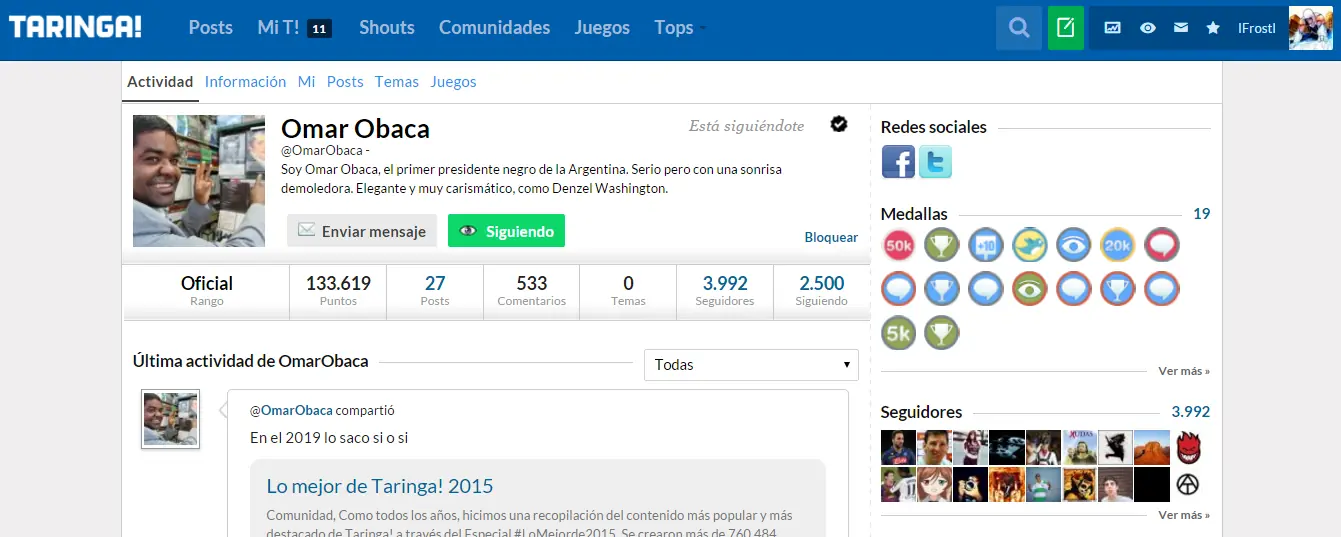
Task: Select the Actividad profile tab
Action: click(160, 82)
